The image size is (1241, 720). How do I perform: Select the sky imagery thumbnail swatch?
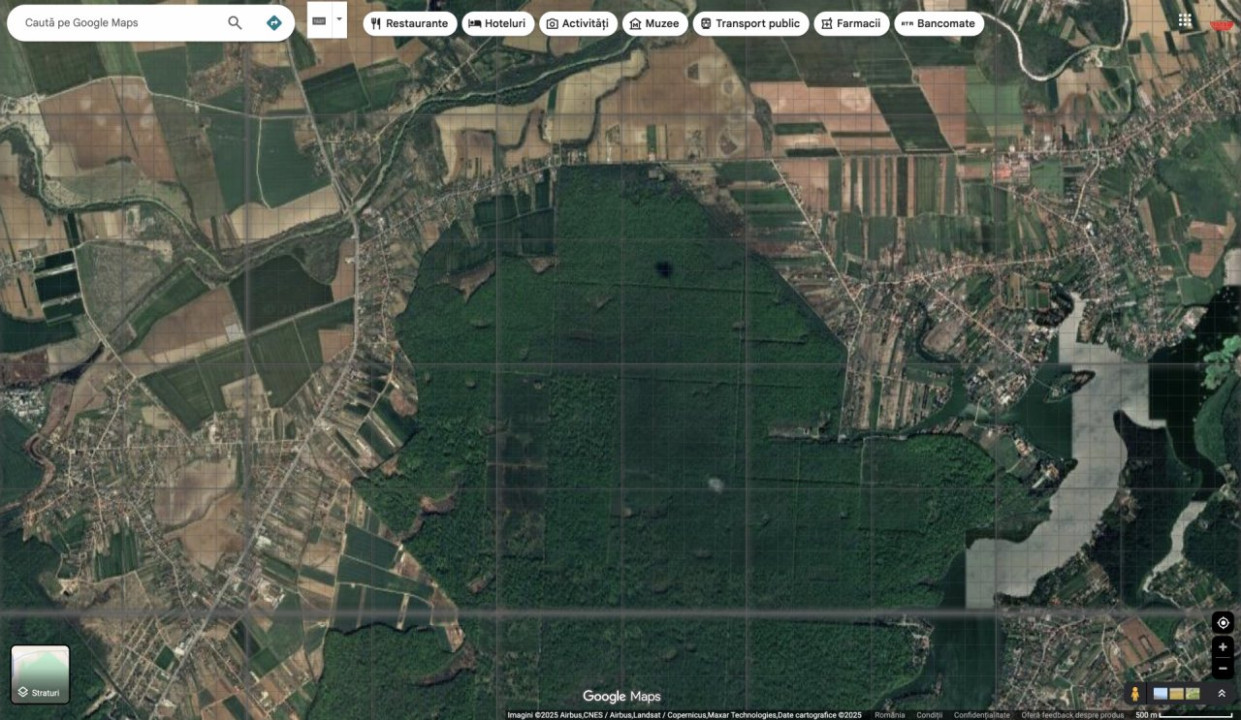(x=1160, y=693)
